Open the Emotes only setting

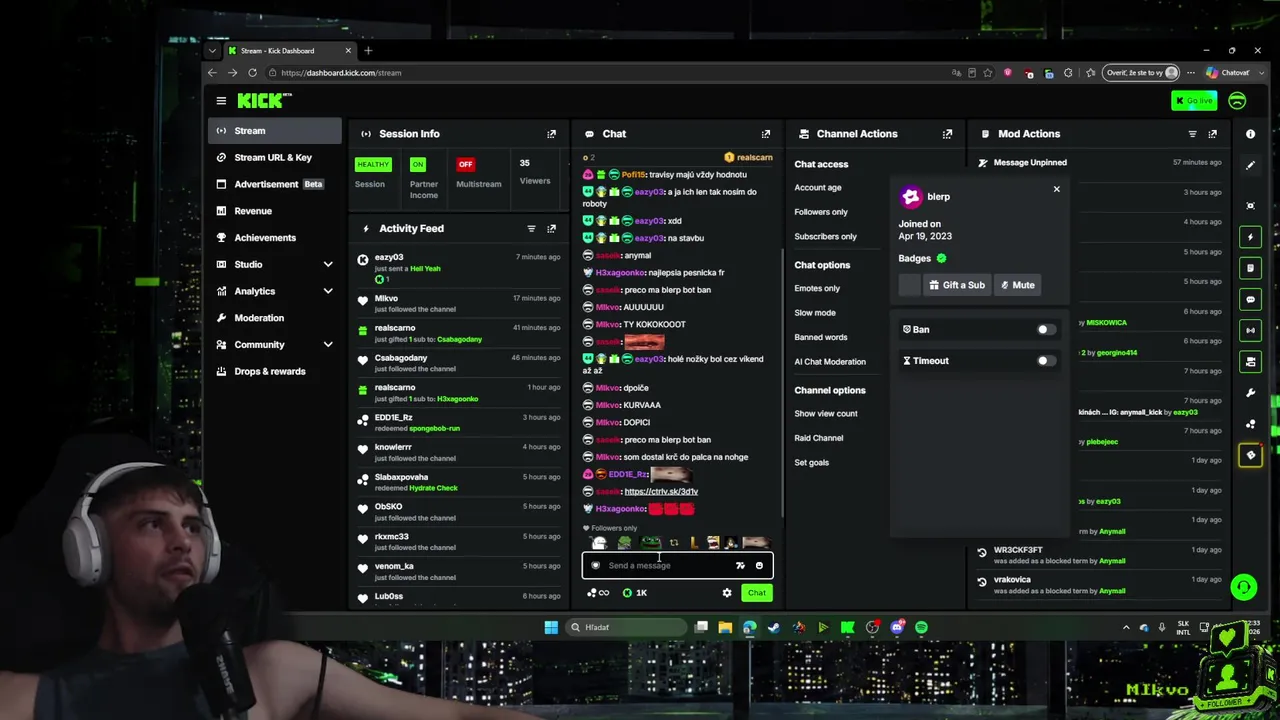(x=817, y=289)
